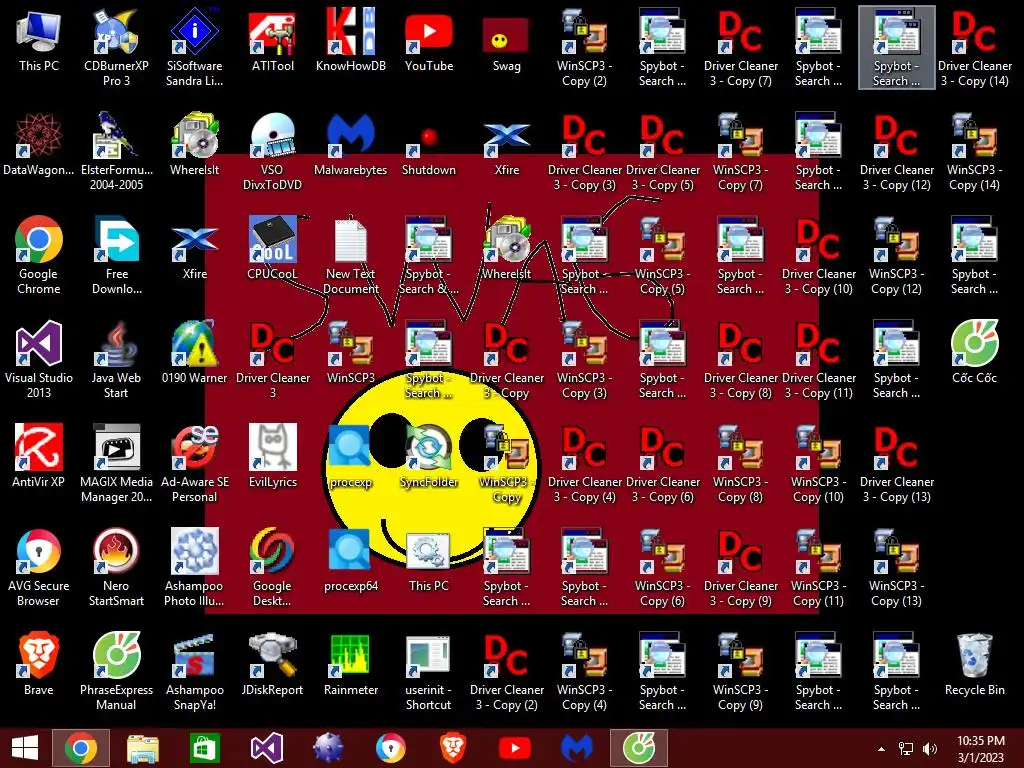The image size is (1024, 768).
Task: Click the Visual Studio 2013 desktop shortcut
Action: (x=39, y=359)
